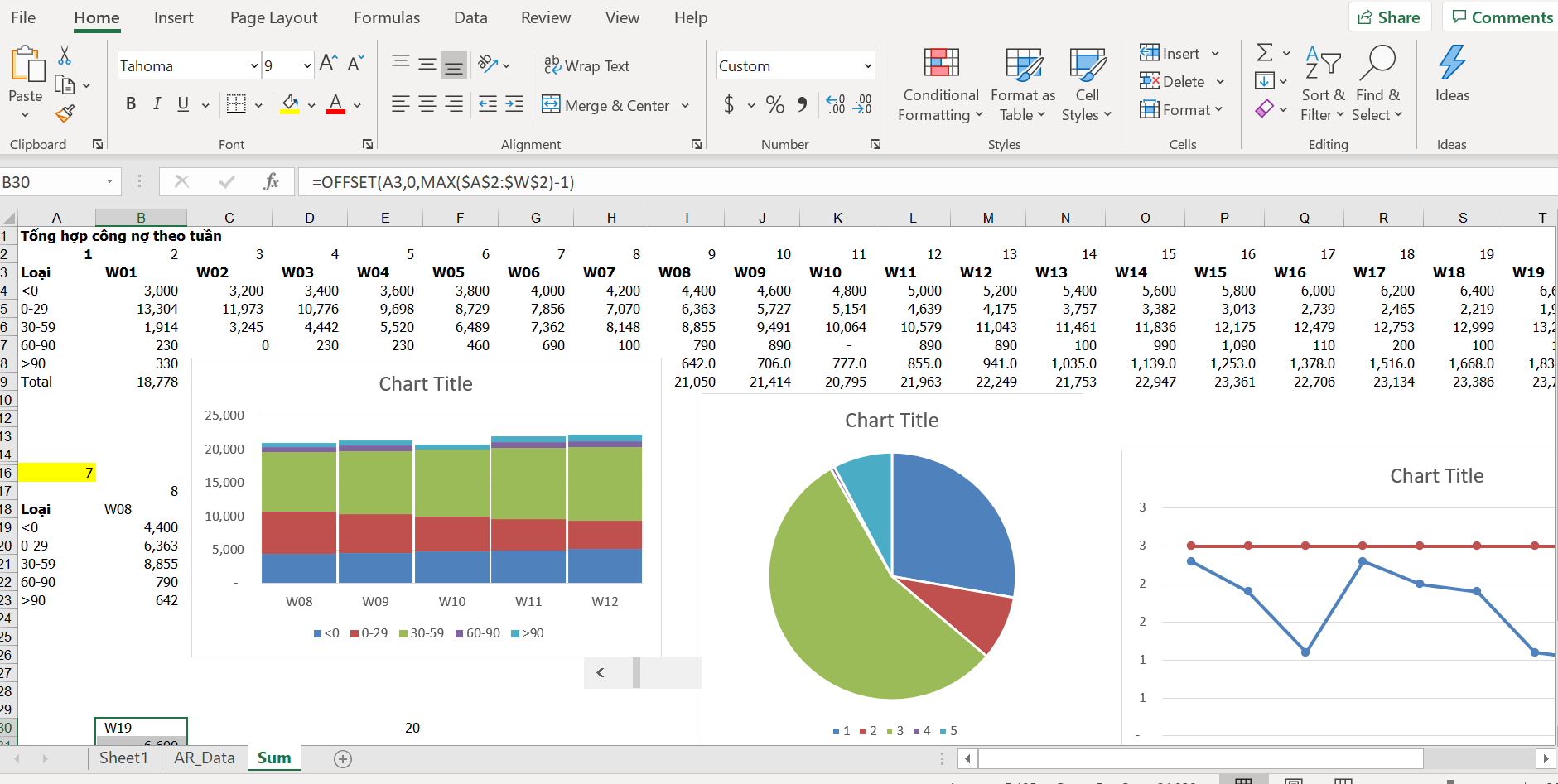This screenshot has height=784, width=1558.
Task: Click in the formula bar text
Action: tap(745, 181)
